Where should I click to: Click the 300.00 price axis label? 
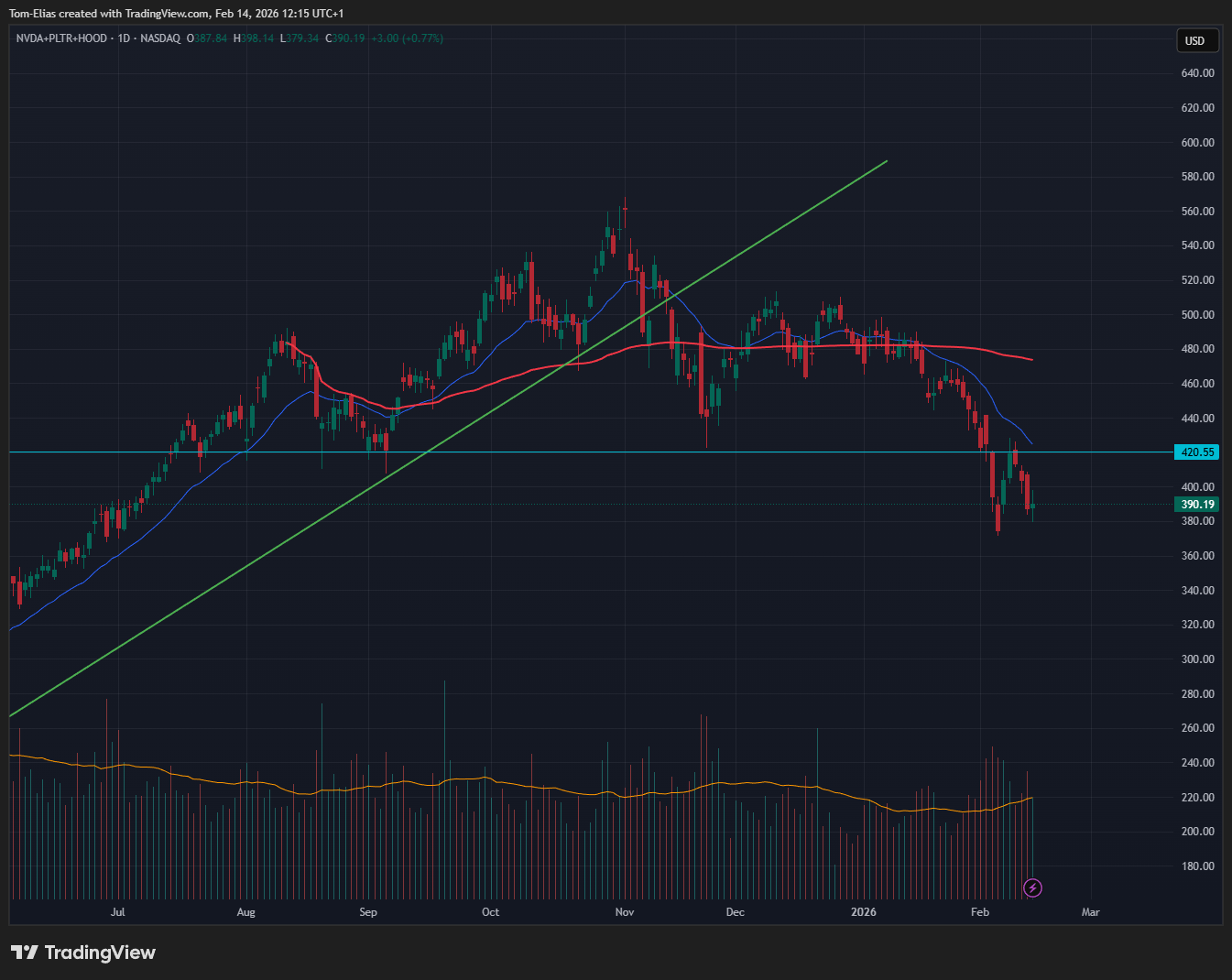[1198, 659]
